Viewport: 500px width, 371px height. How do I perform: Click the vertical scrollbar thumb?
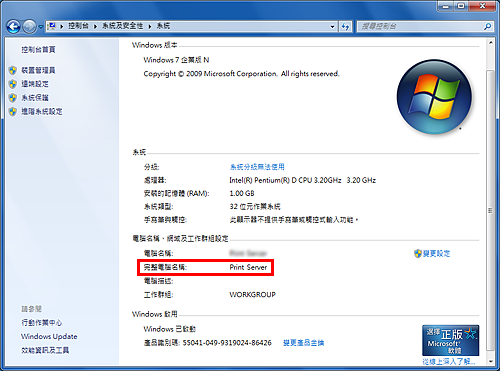490,210
